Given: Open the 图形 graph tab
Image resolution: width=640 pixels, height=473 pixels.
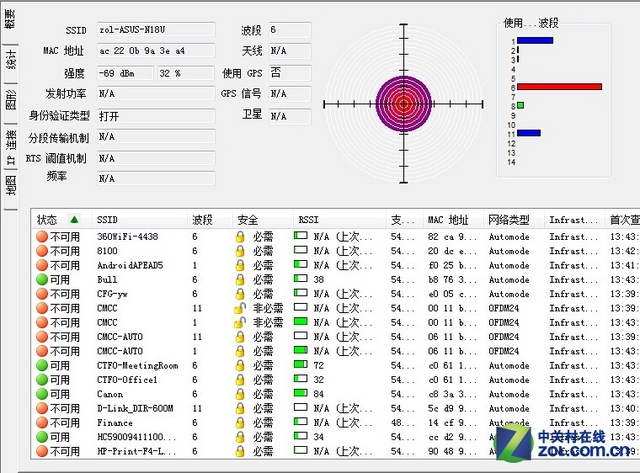Looking at the screenshot, I should (11, 100).
